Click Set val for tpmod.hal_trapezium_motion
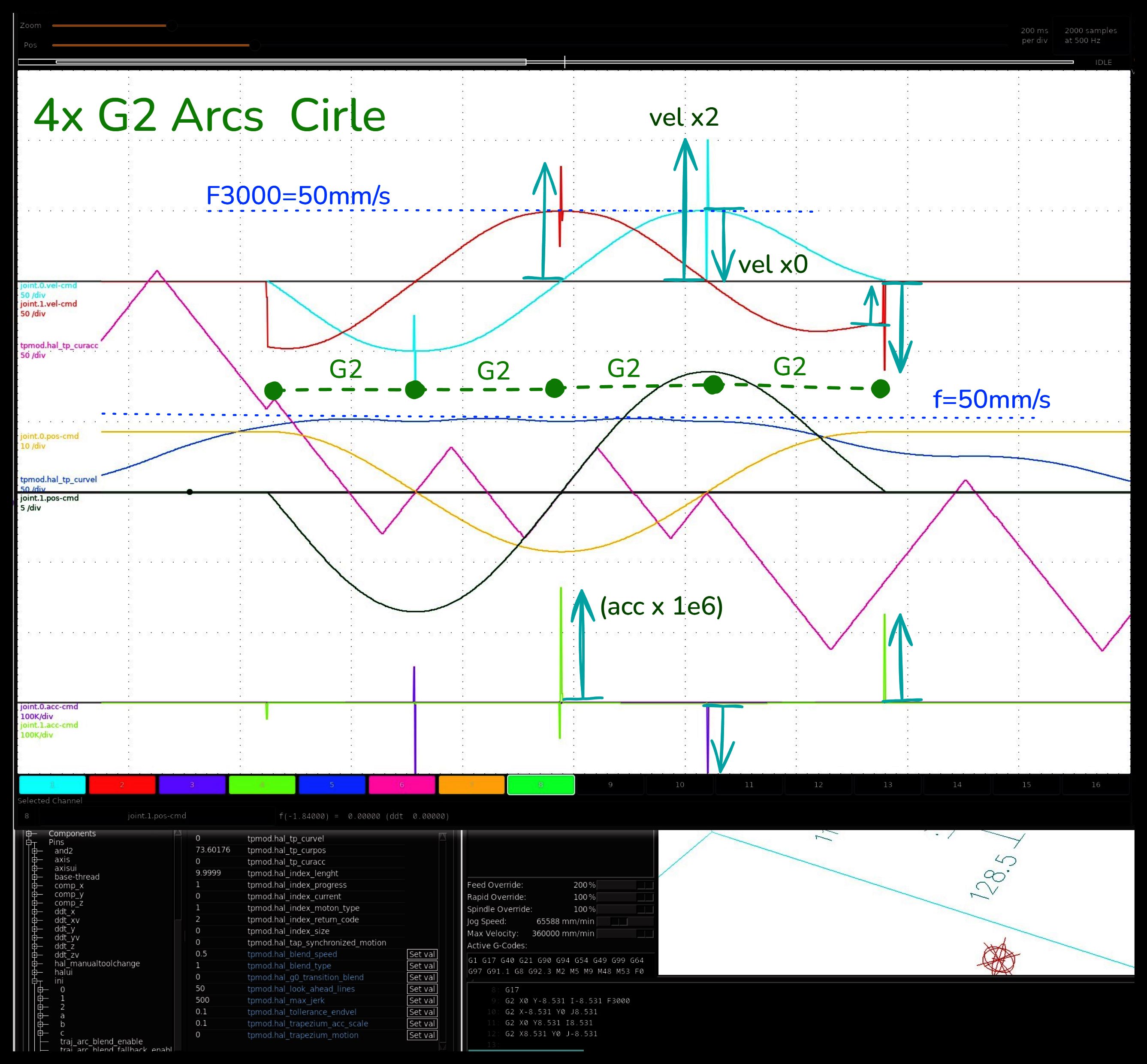Image resolution: width=1147 pixels, height=1064 pixels. [422, 1035]
